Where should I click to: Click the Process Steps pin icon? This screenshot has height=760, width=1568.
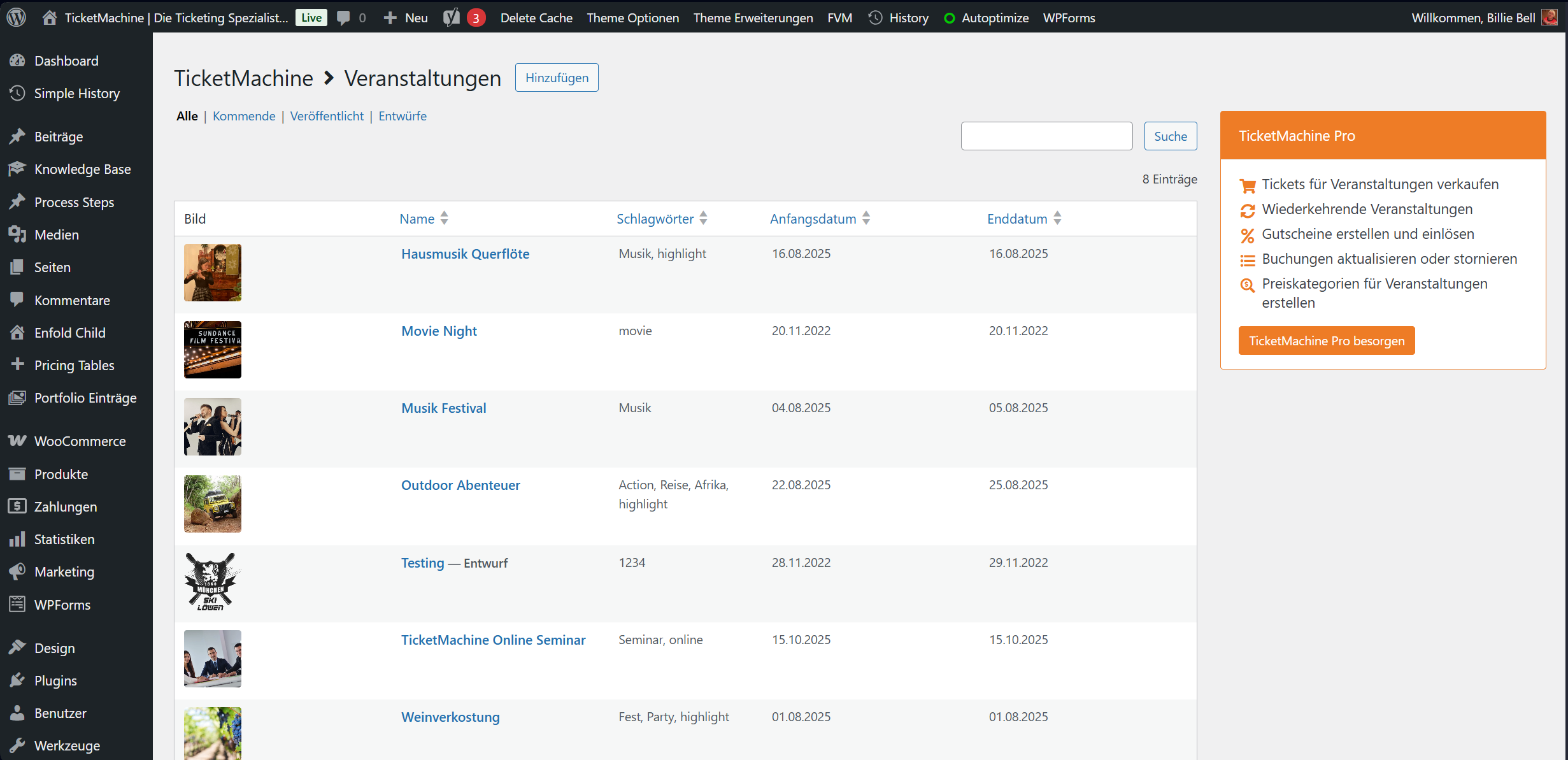tap(17, 202)
